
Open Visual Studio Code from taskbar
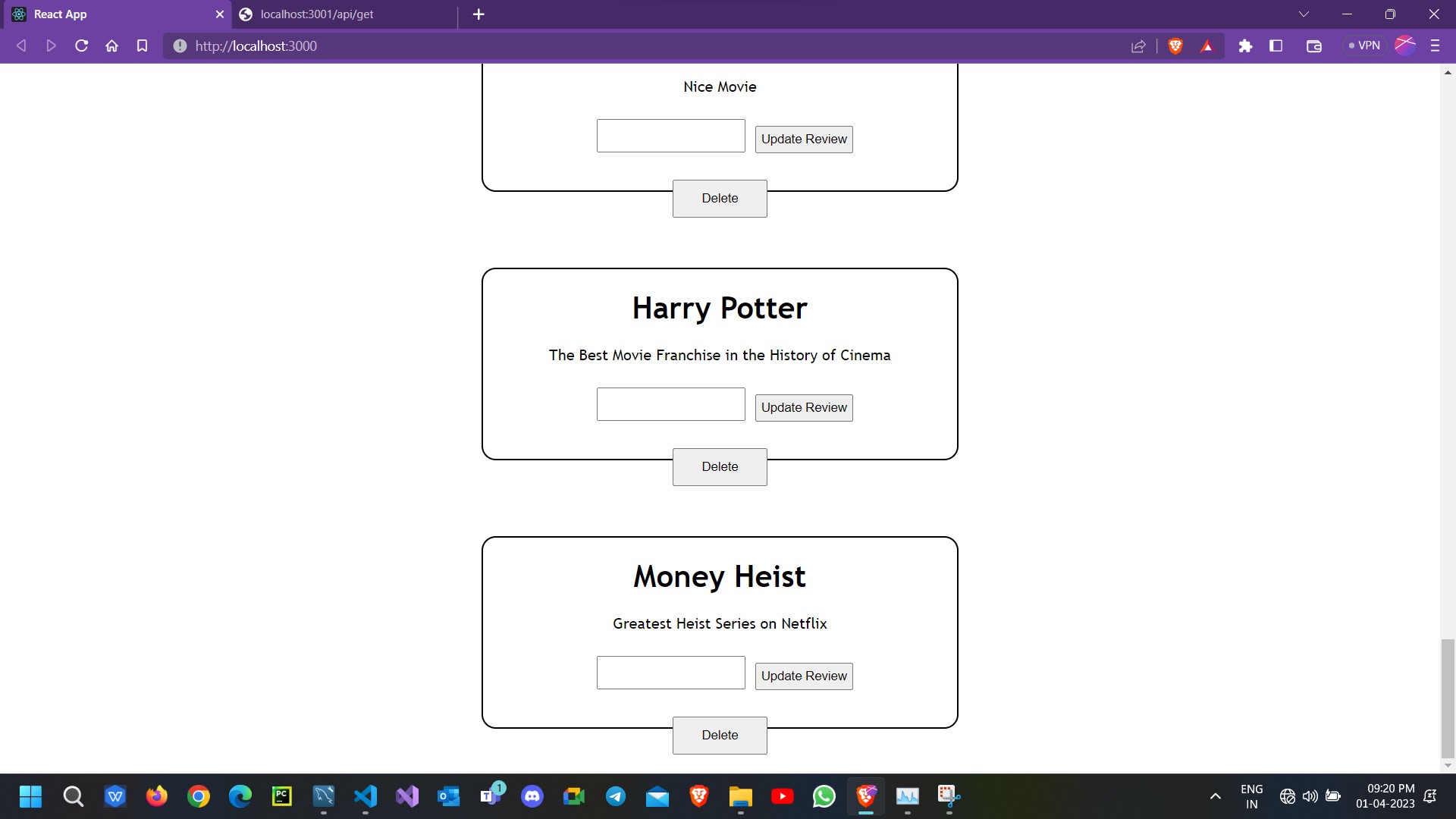tap(366, 795)
